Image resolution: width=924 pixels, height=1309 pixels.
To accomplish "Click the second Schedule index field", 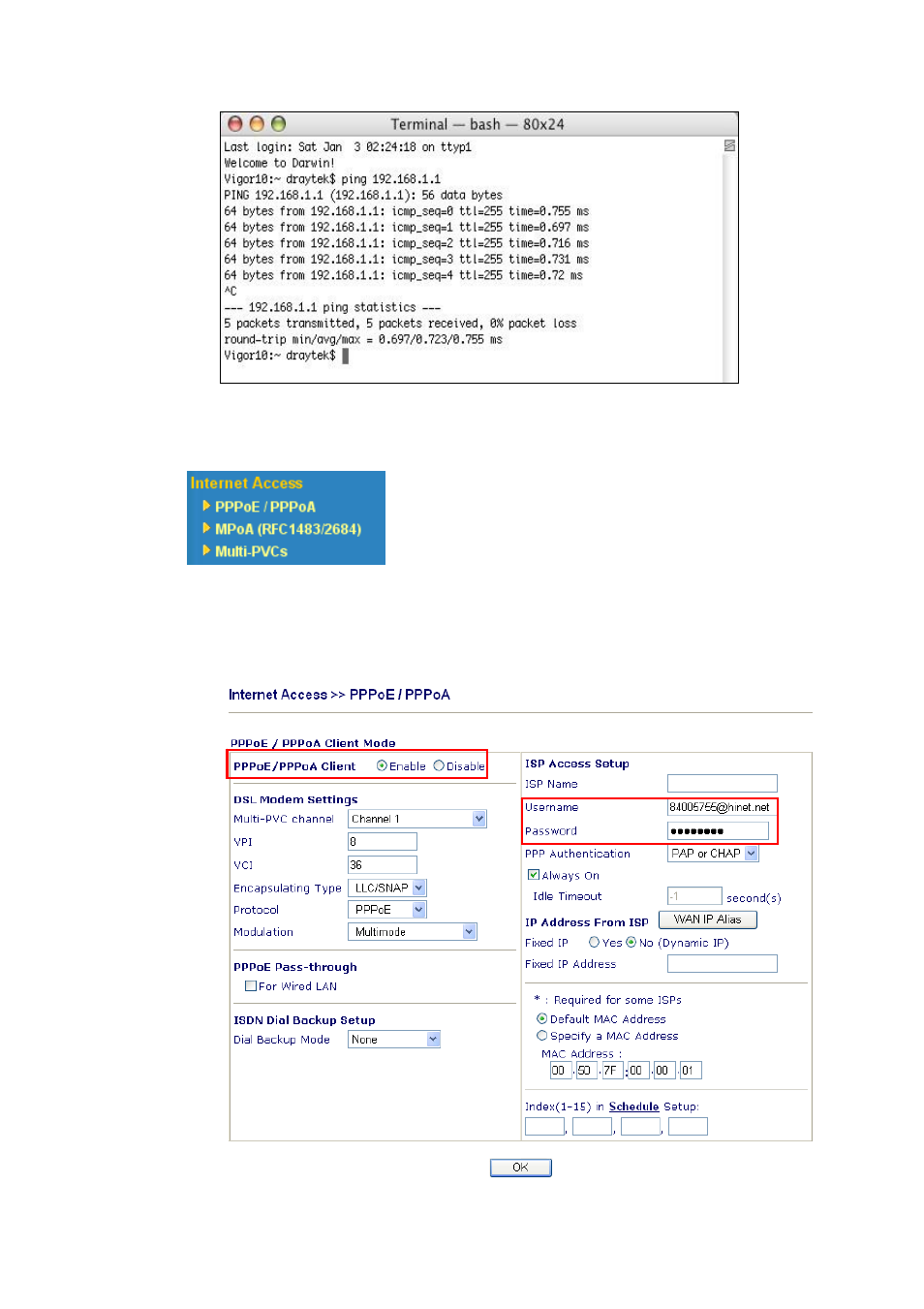I will [592, 1126].
